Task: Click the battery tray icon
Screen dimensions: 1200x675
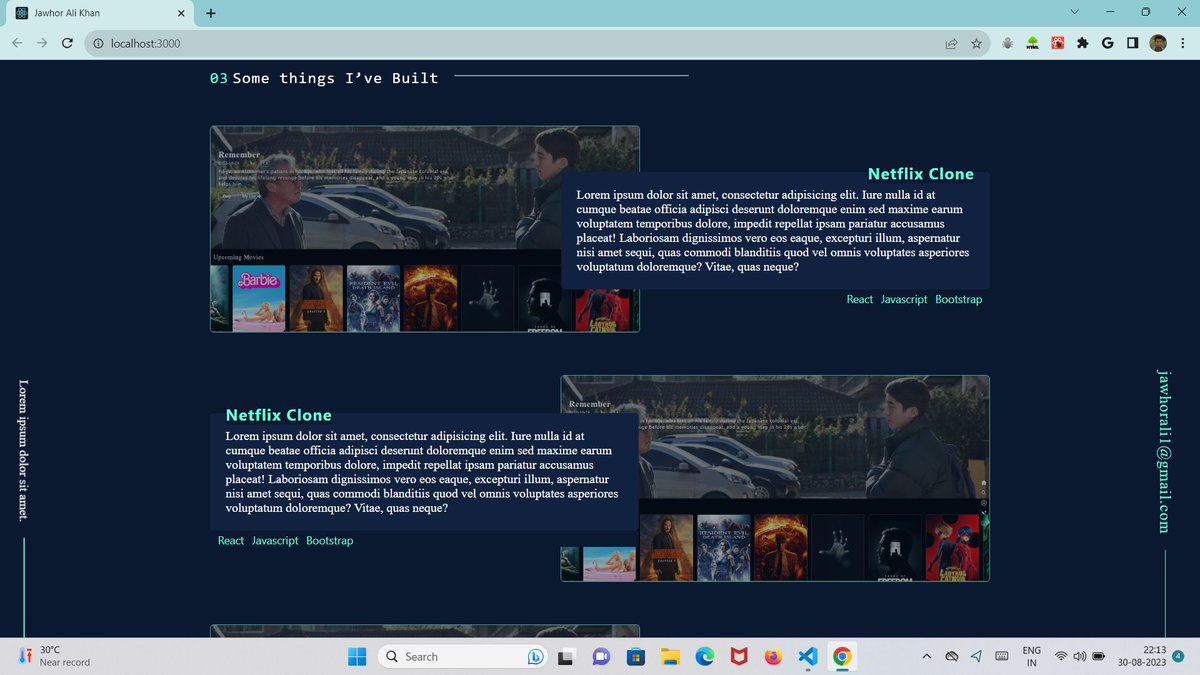Action: [1099, 657]
